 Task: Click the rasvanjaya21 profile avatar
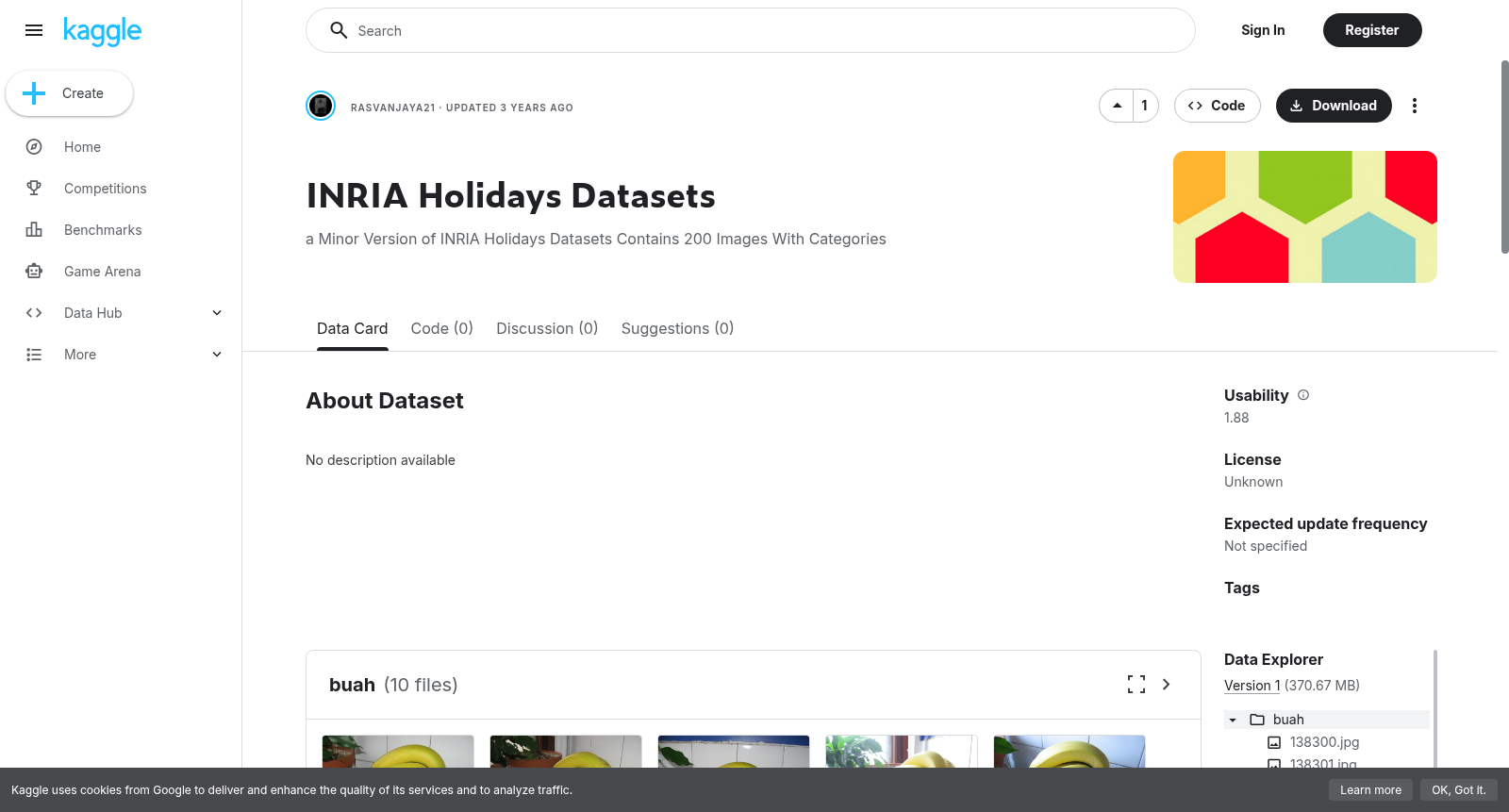tap(321, 106)
